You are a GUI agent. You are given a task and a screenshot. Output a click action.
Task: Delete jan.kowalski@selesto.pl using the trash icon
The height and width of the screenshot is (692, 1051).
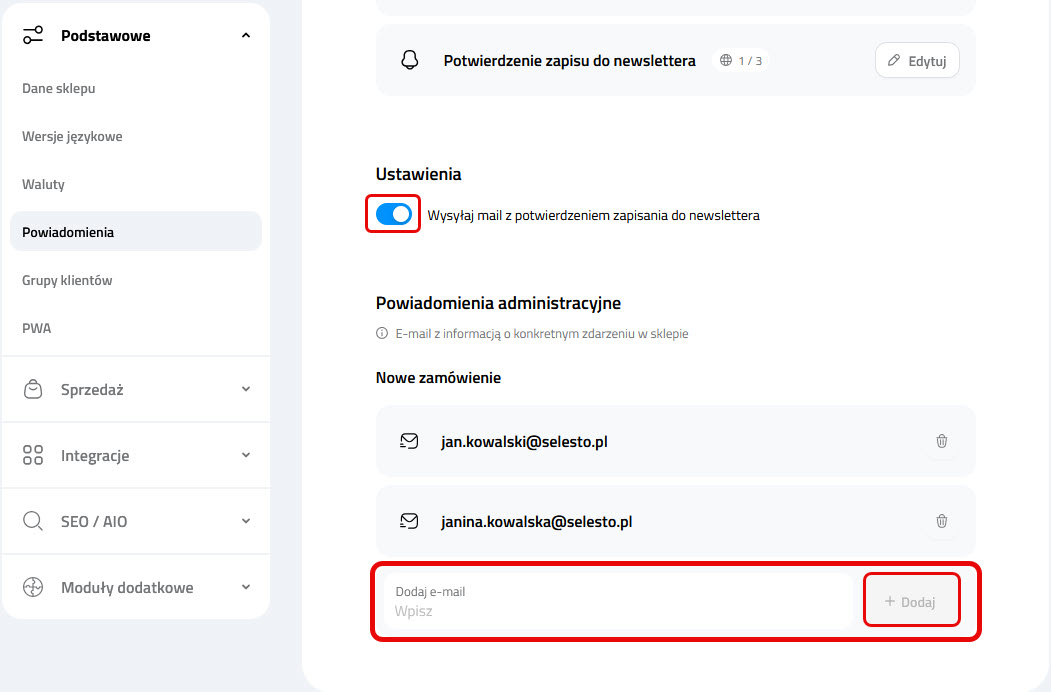tap(941, 440)
